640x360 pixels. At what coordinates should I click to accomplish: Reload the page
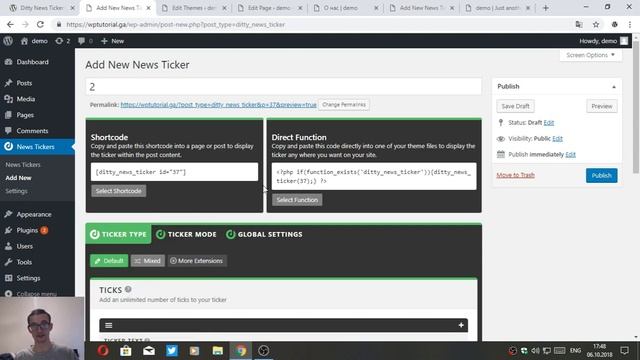[40, 24]
